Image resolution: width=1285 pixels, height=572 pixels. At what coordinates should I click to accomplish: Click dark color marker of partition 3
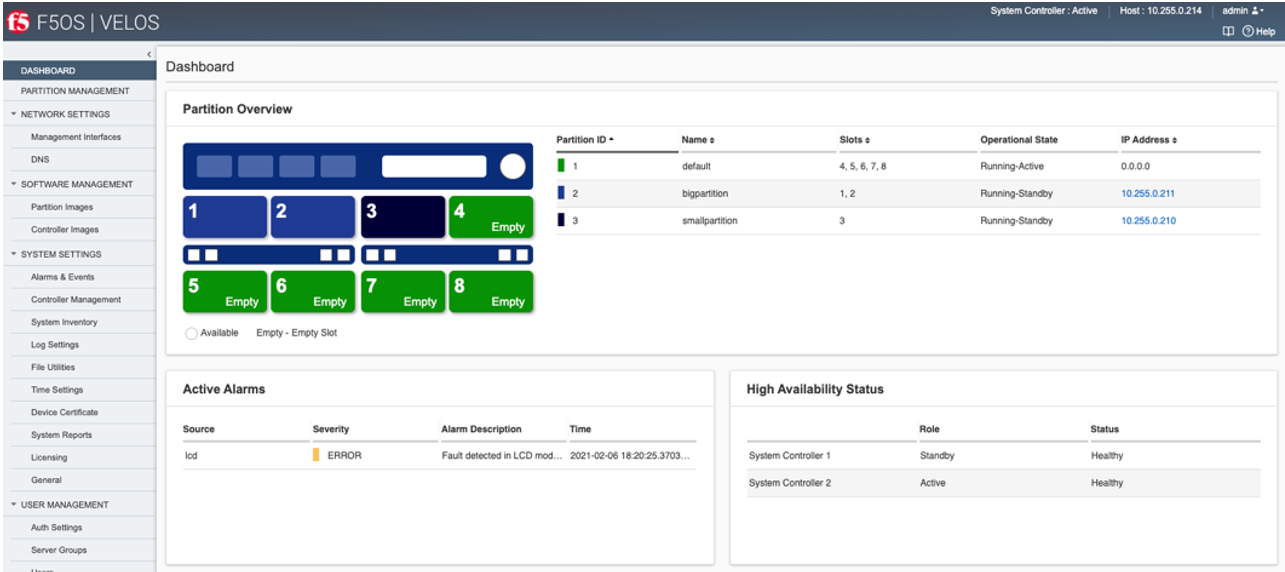561,220
